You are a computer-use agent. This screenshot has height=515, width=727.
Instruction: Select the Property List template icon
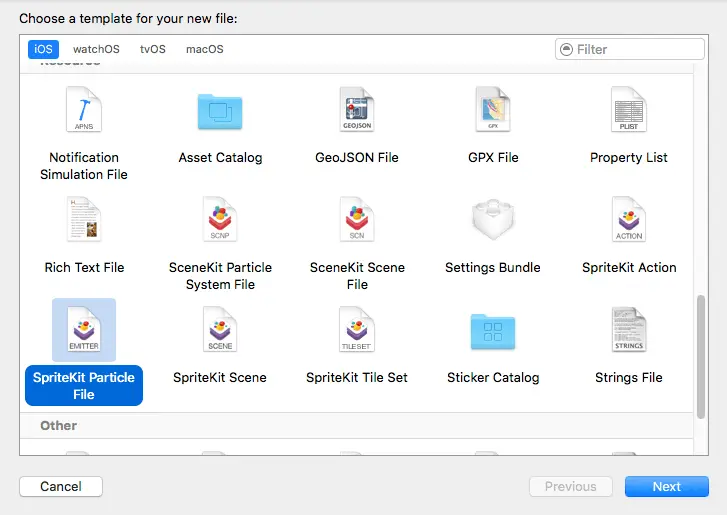pyautogui.click(x=629, y=111)
